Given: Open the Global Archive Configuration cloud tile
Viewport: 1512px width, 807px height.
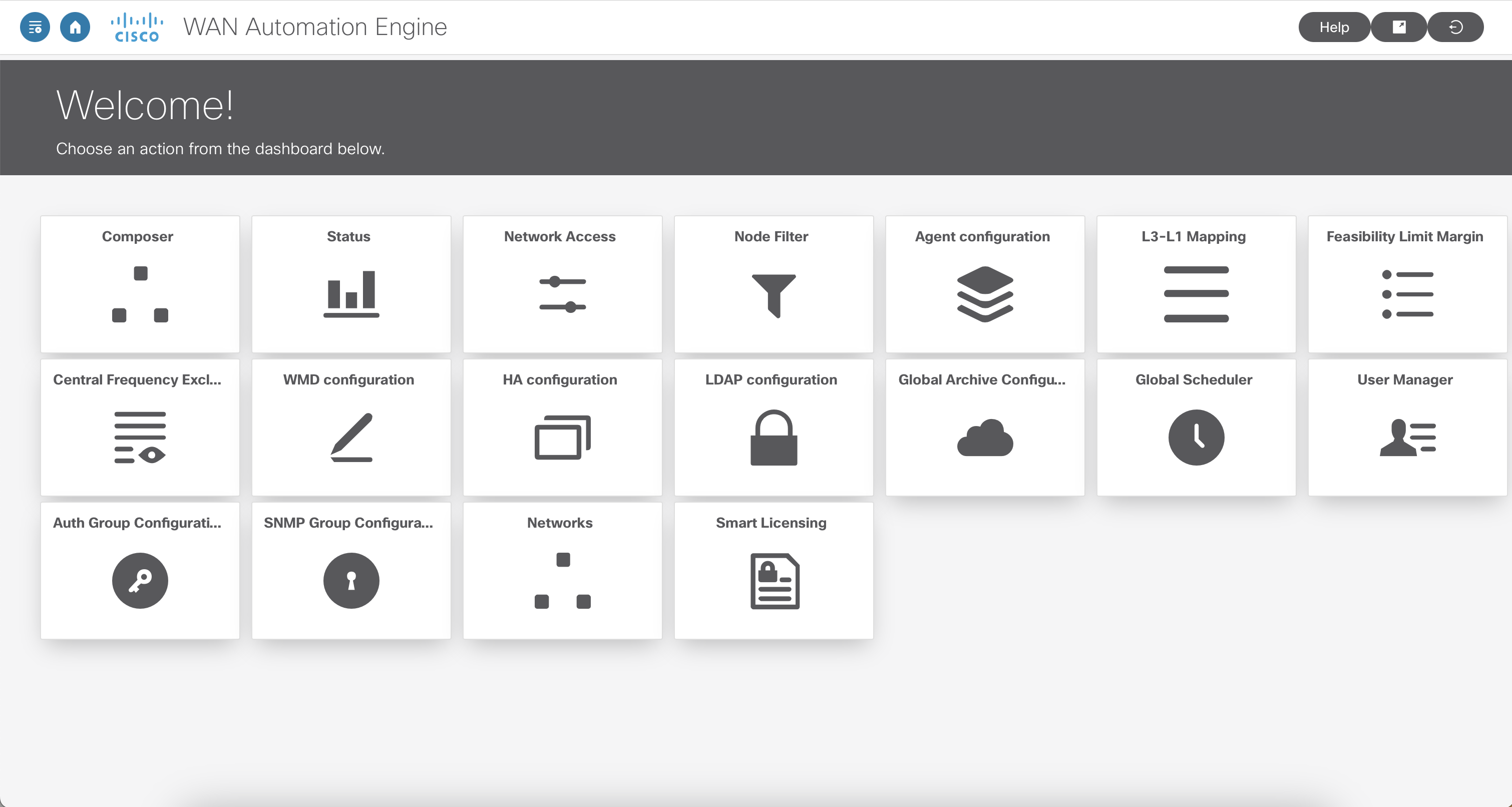Looking at the screenshot, I should pyautogui.click(x=985, y=427).
